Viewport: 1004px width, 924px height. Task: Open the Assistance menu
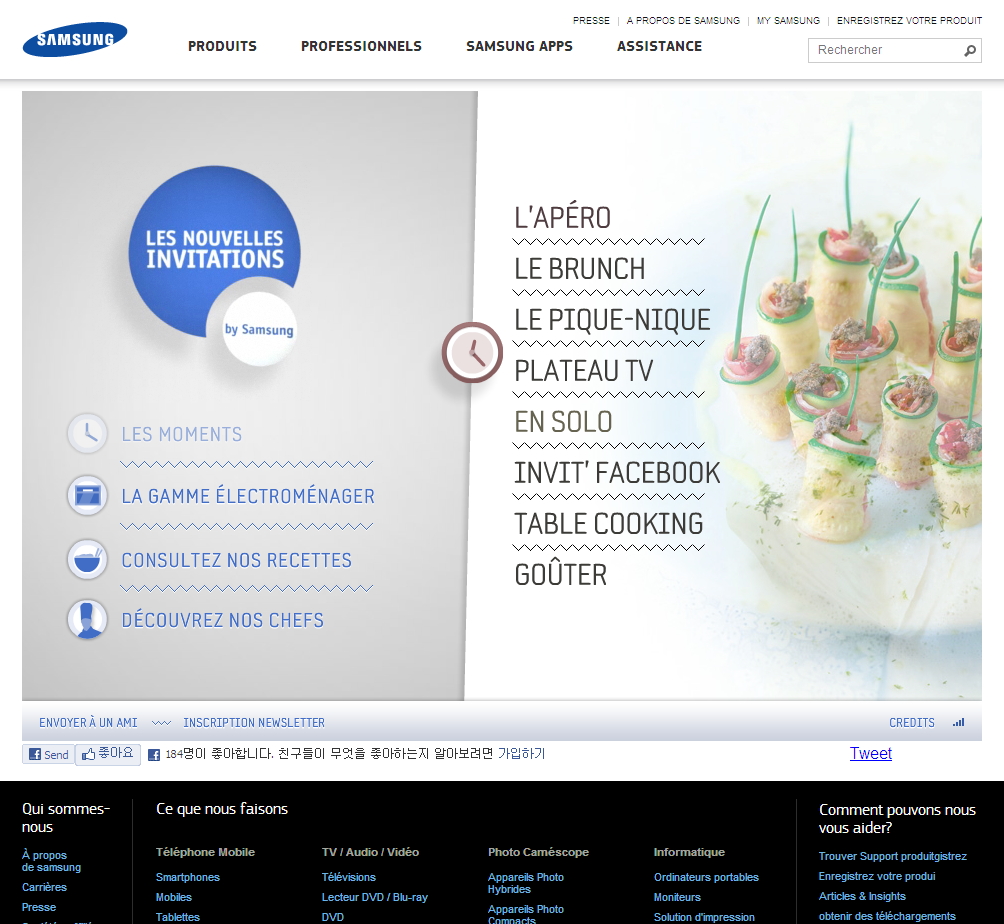coord(660,46)
